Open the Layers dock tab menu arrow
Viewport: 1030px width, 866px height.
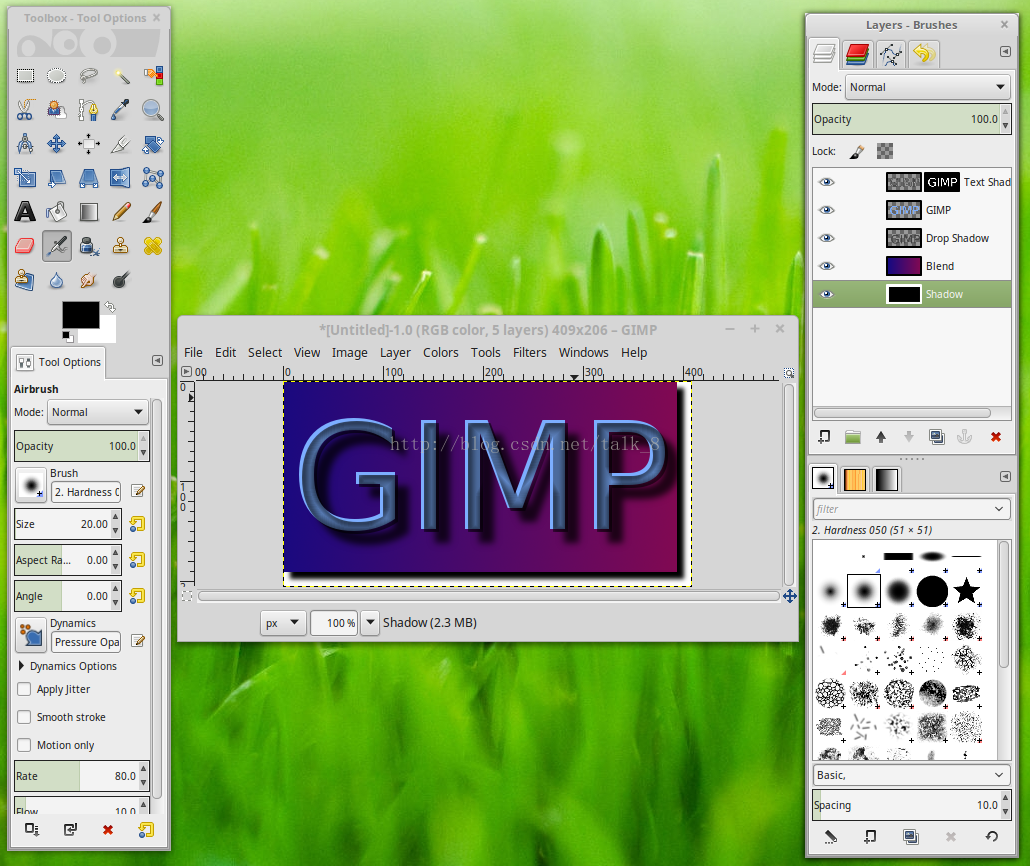click(1005, 52)
